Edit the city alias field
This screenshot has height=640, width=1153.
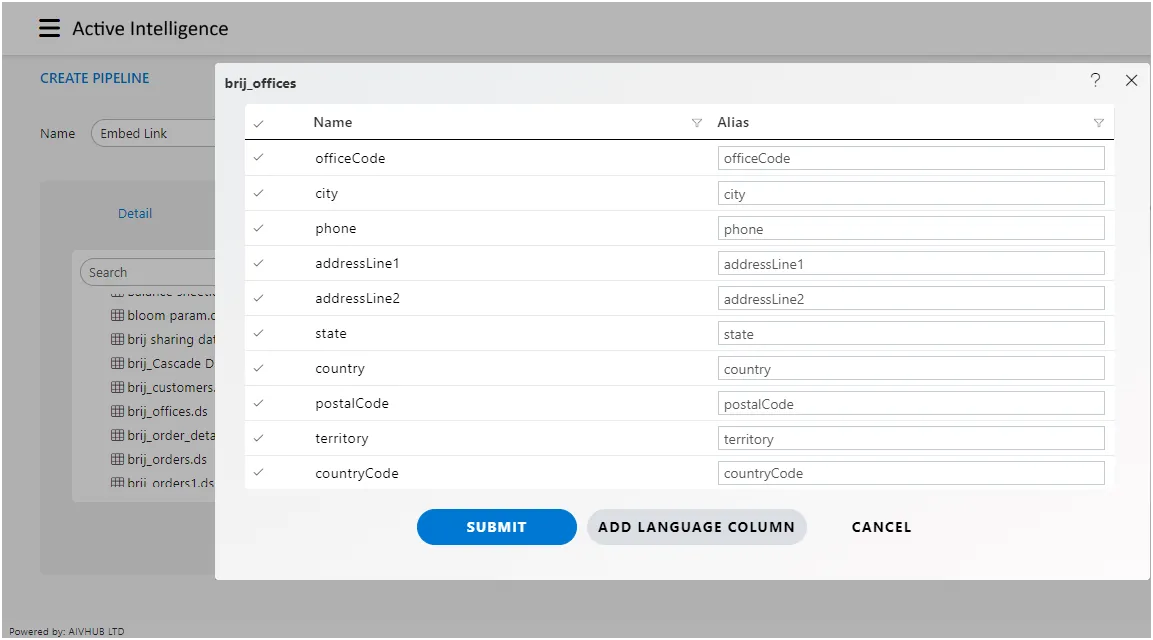(x=911, y=193)
